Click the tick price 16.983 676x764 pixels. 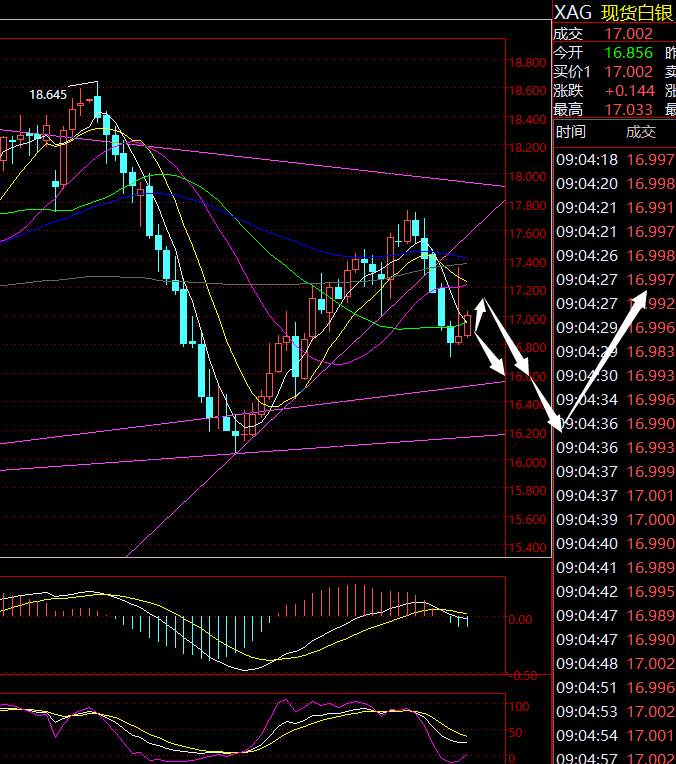(x=651, y=351)
